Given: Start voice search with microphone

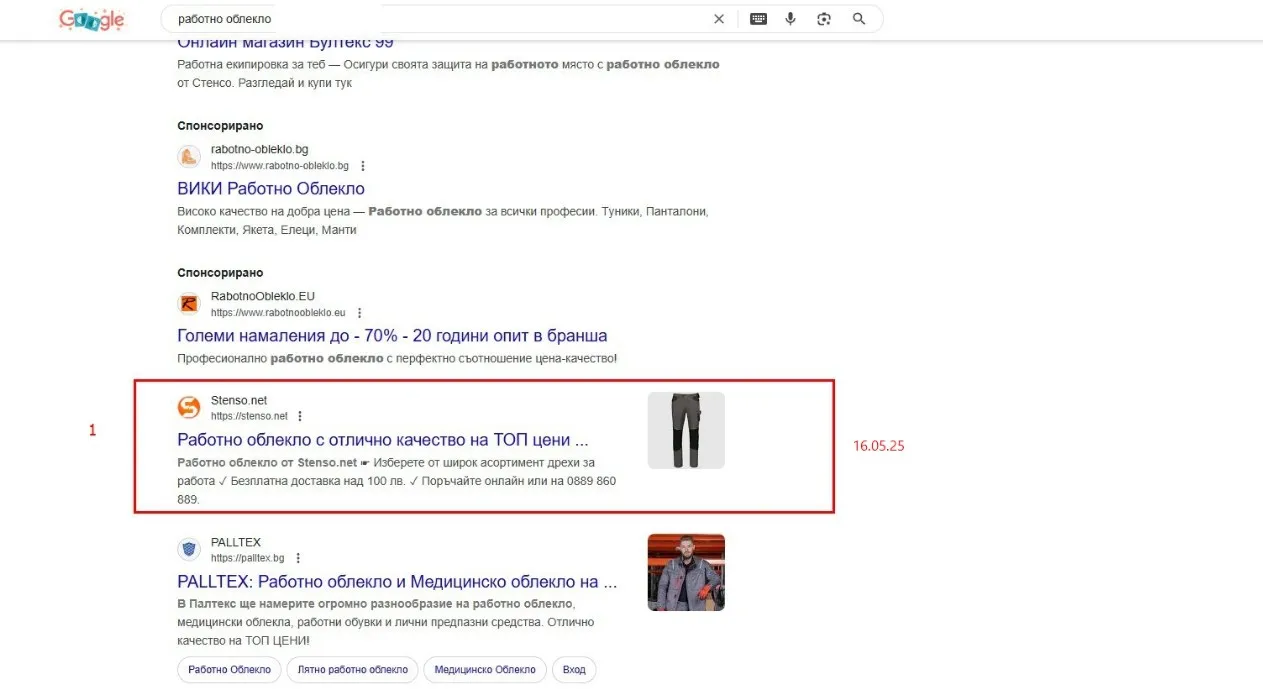Looking at the screenshot, I should click(x=791, y=19).
